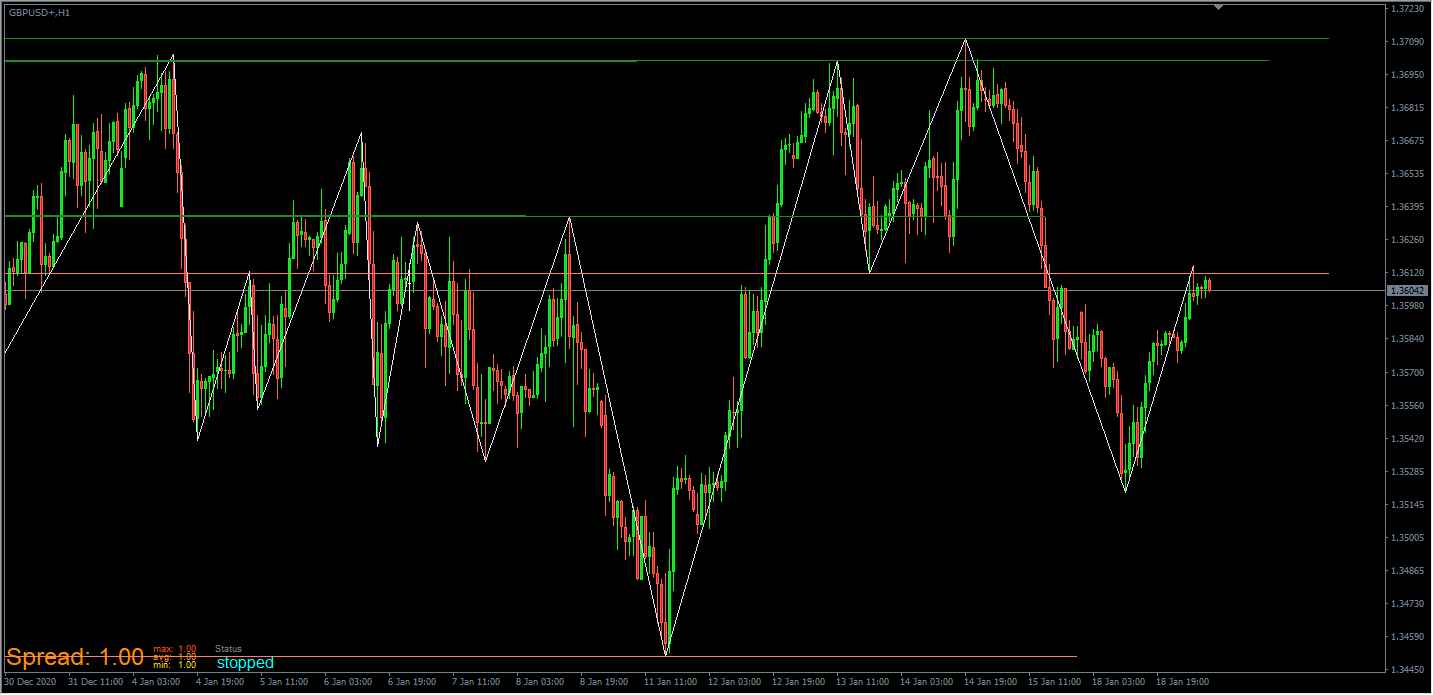Click the 1.36535 price axis label
This screenshot has height=695, width=1433.
click(x=1407, y=173)
